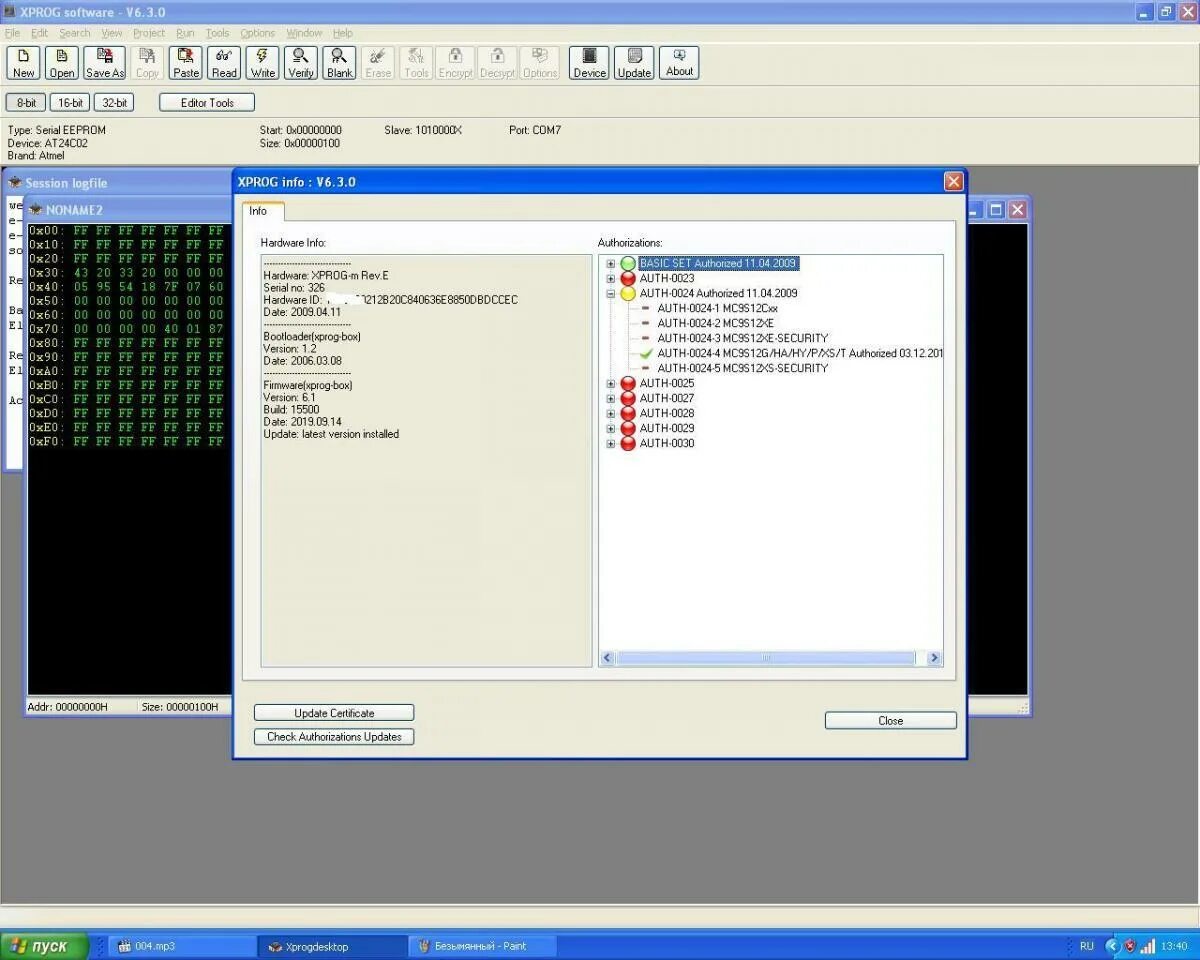Click the RU language indicator
Image resolution: width=1200 pixels, height=960 pixels.
[1087, 946]
